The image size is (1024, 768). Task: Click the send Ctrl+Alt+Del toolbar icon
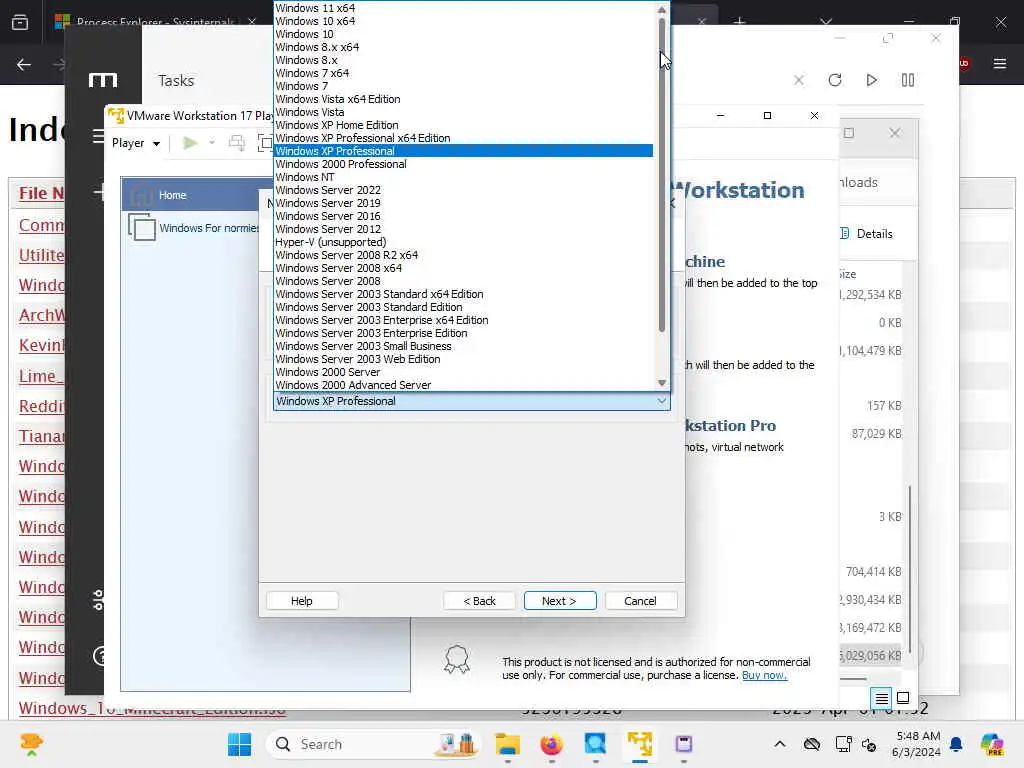pyautogui.click(x=237, y=142)
